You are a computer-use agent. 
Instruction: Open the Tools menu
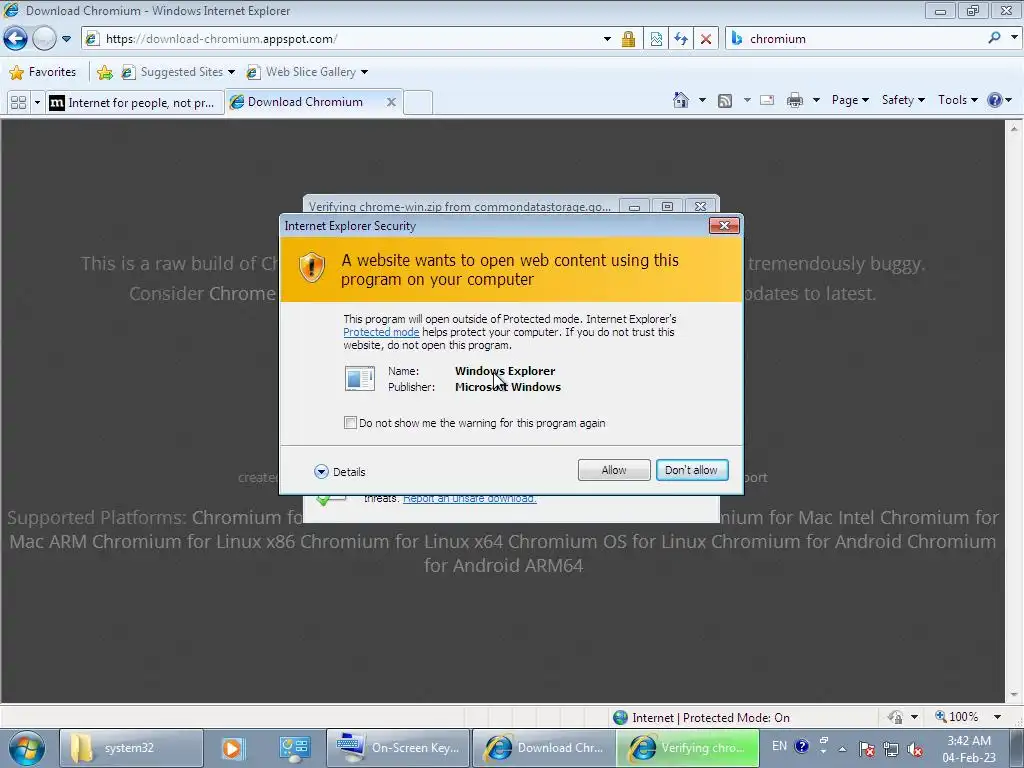[957, 100]
